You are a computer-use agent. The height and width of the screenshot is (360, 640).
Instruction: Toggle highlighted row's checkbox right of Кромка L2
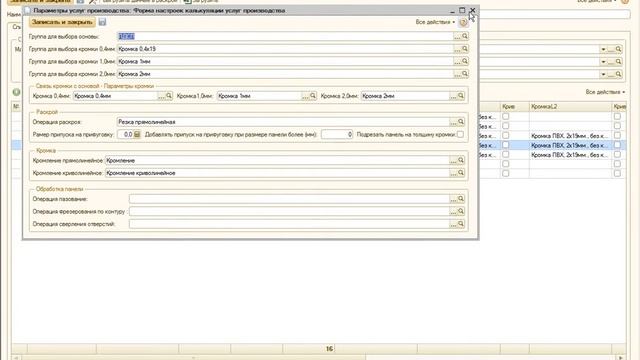coord(617,145)
